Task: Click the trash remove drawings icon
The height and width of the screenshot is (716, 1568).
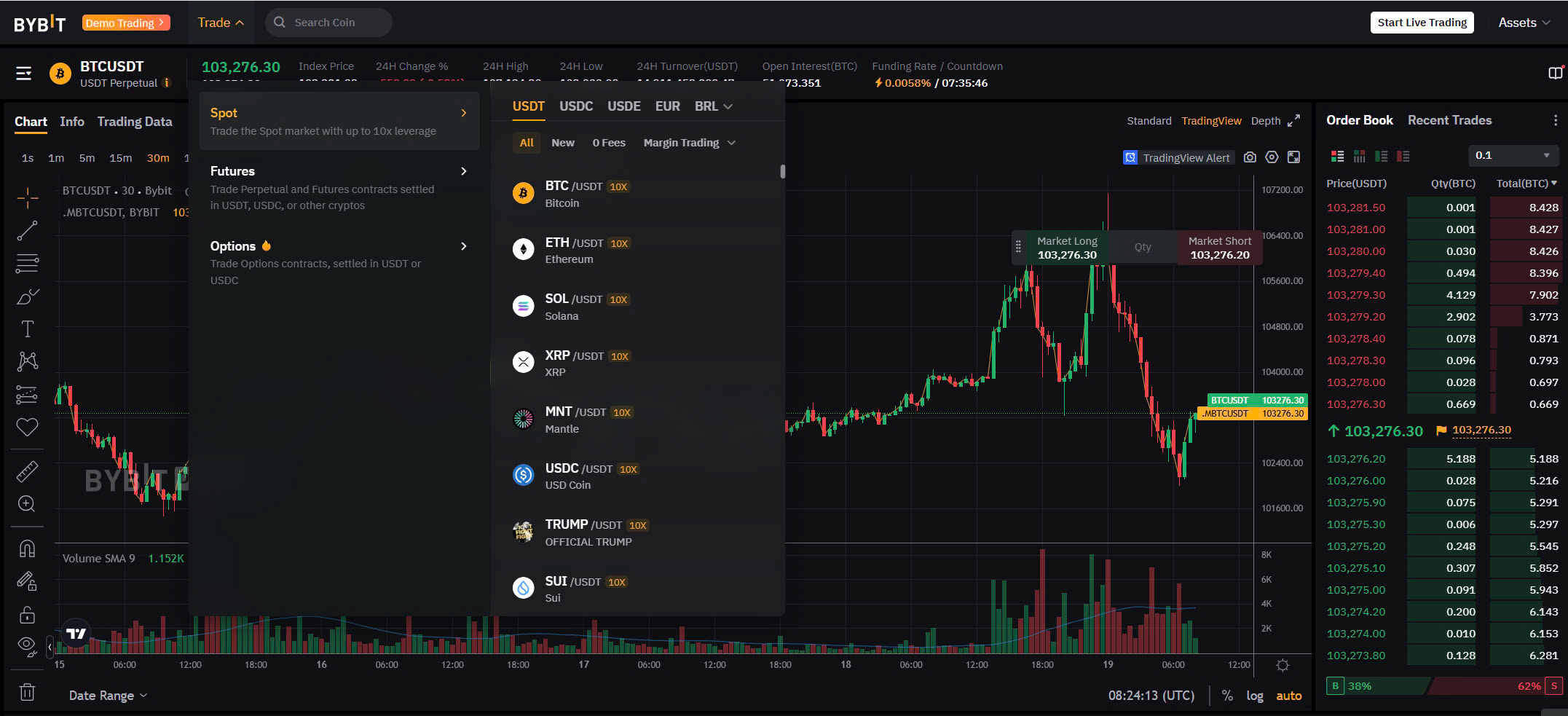Action: coord(28,692)
